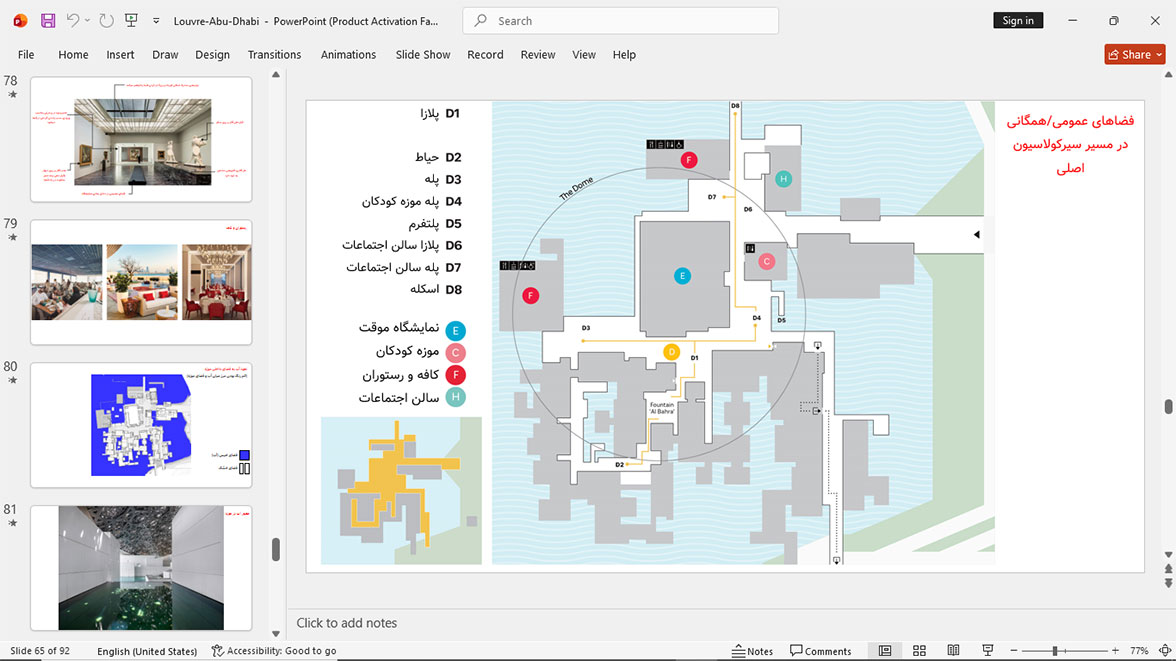Open the Help tab
The width and height of the screenshot is (1176, 661).
[624, 55]
